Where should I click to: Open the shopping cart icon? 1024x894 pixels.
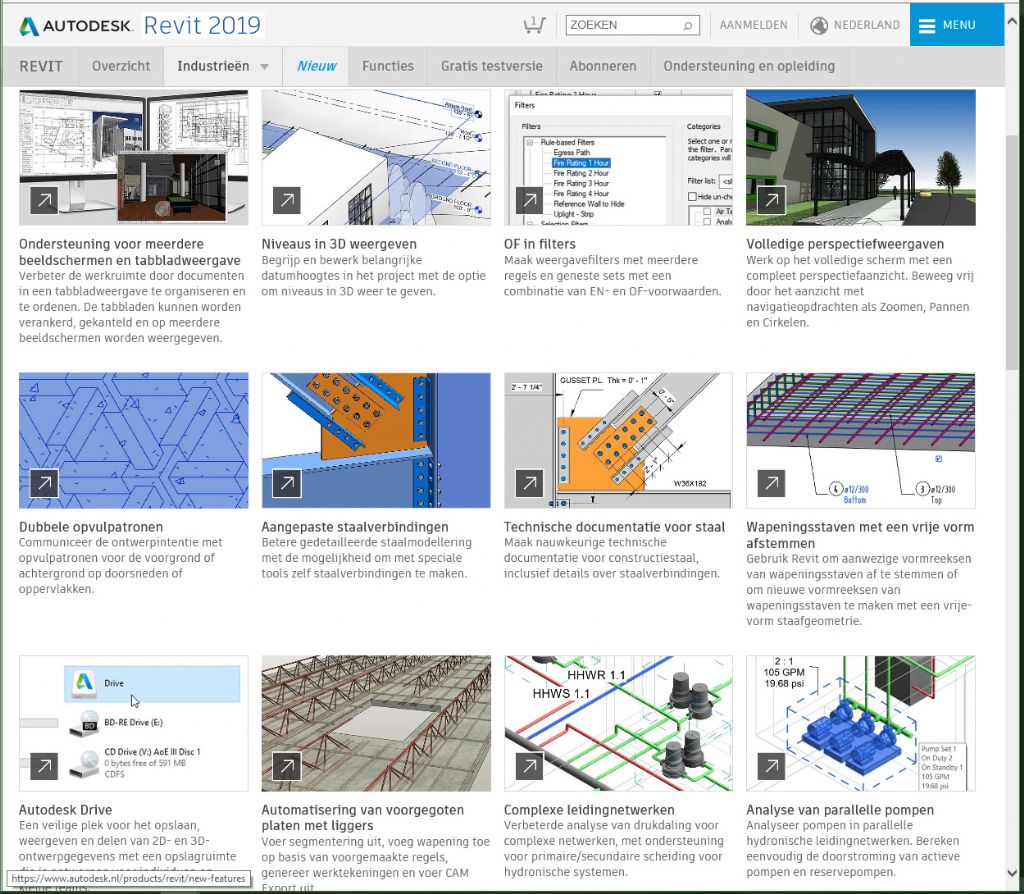click(534, 25)
